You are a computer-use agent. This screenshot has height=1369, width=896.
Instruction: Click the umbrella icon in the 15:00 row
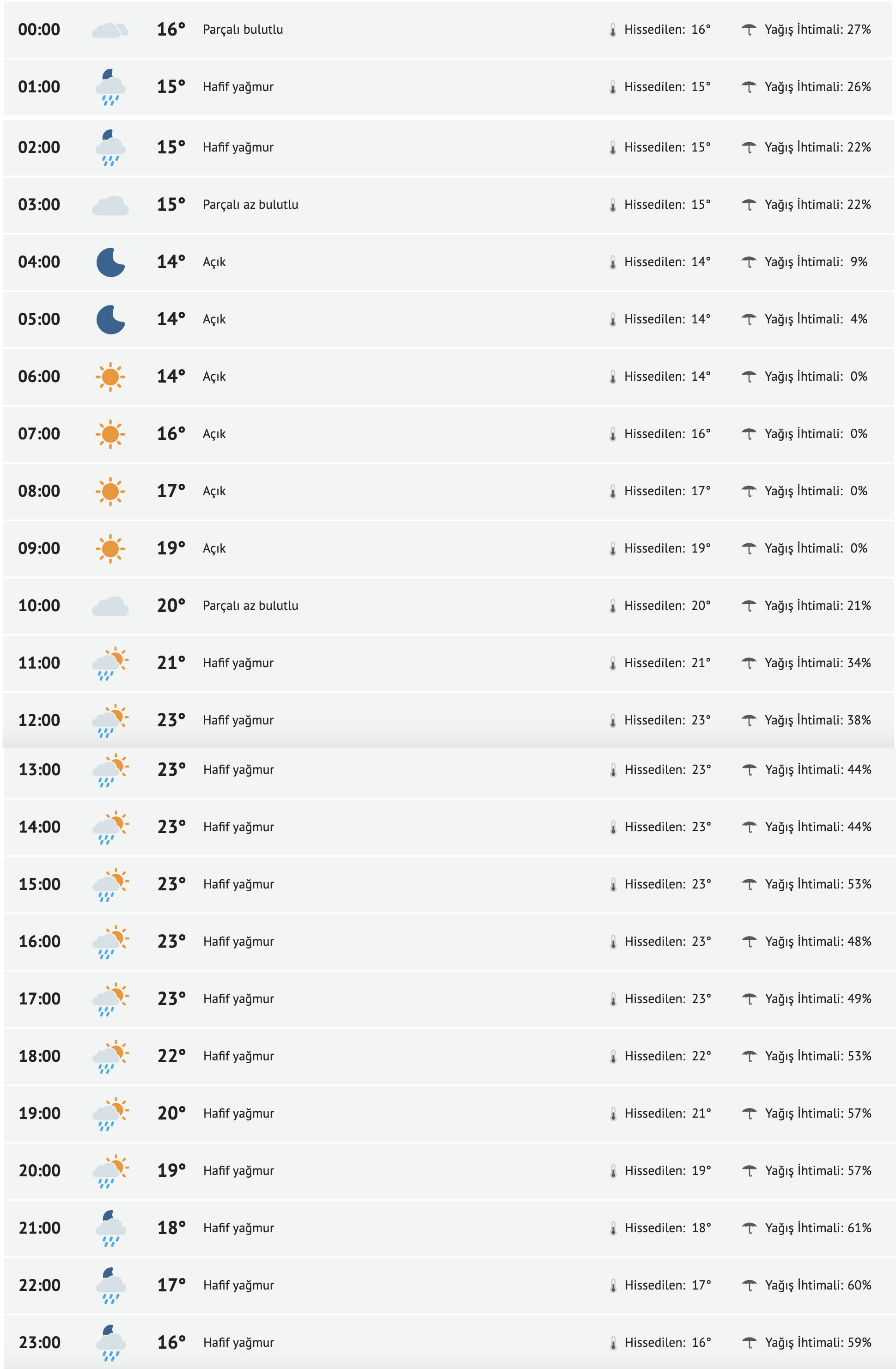coord(749,884)
